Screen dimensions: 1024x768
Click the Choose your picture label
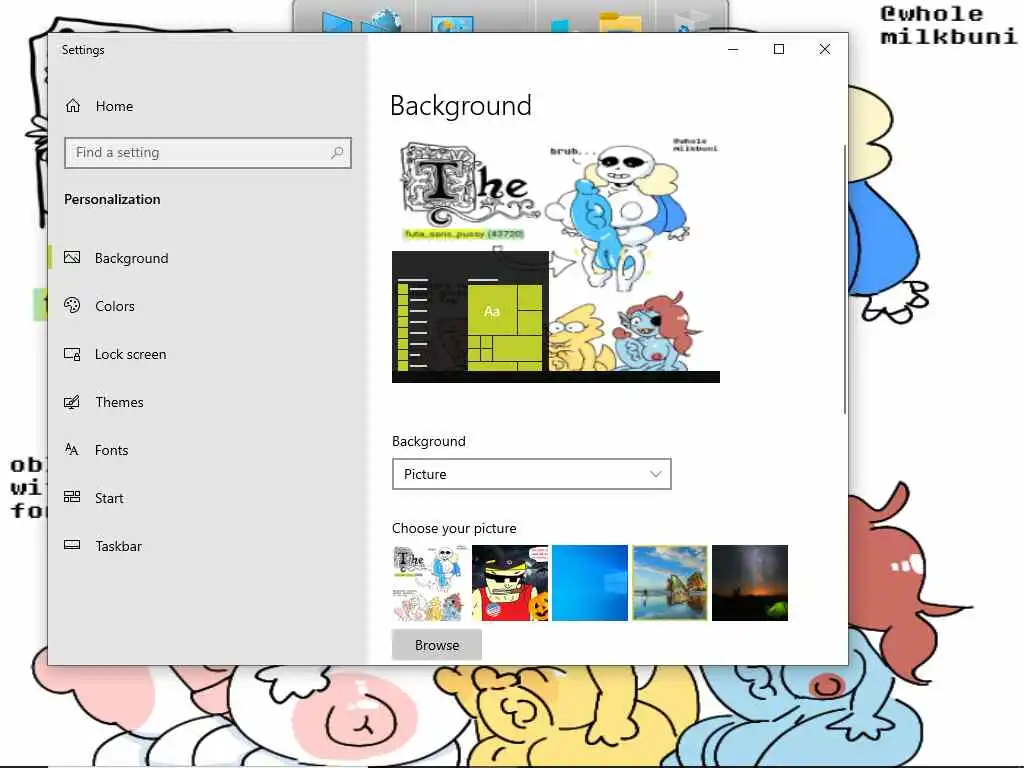(x=454, y=528)
